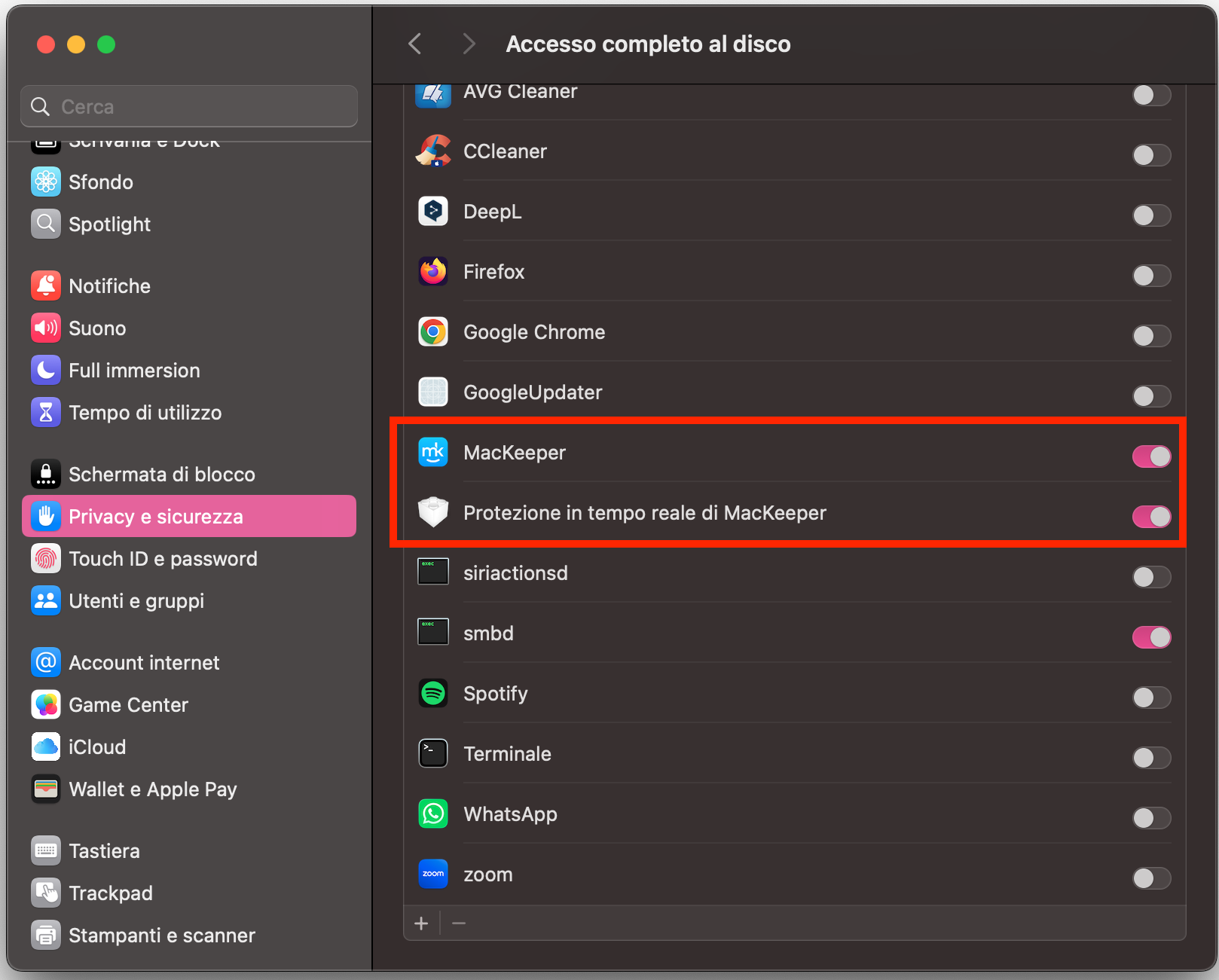Click the Full immersion moon icon

[x=46, y=370]
